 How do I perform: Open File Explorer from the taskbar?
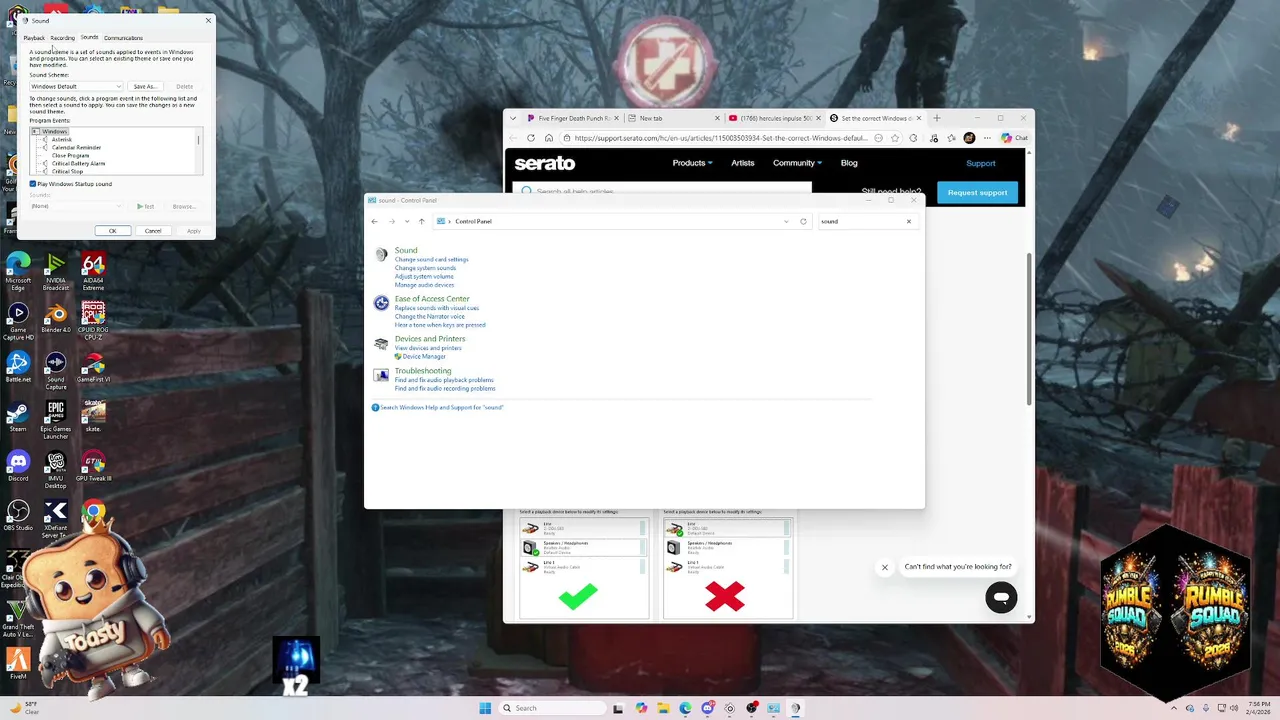tap(663, 708)
